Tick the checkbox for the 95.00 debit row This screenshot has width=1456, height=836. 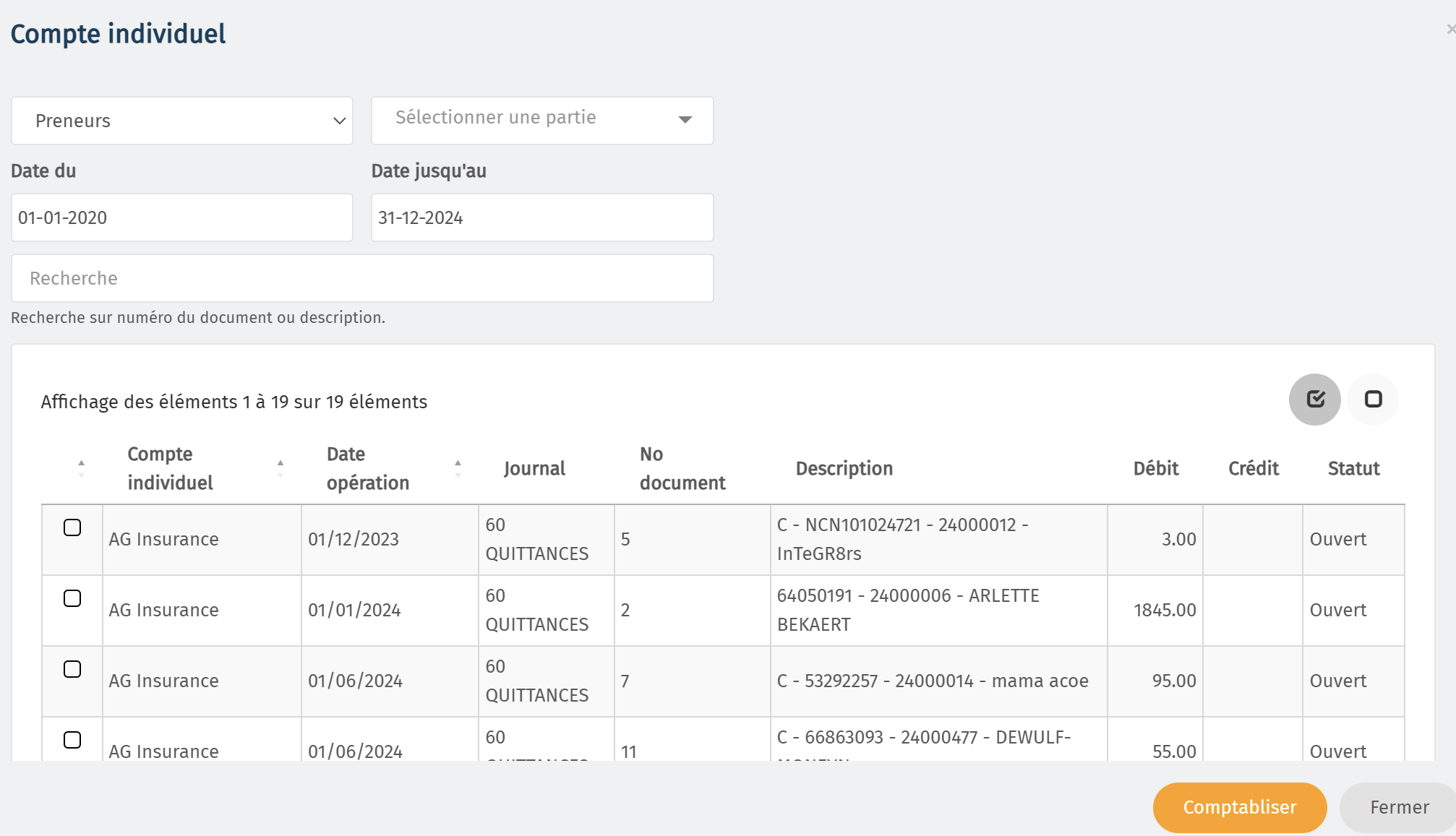coord(72,669)
